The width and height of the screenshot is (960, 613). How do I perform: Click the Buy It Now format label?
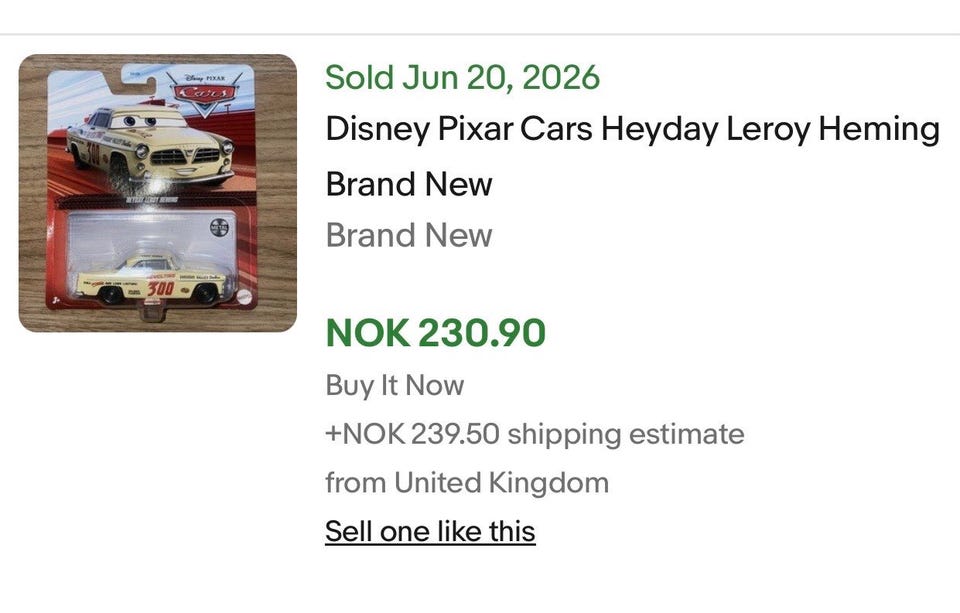pos(395,385)
